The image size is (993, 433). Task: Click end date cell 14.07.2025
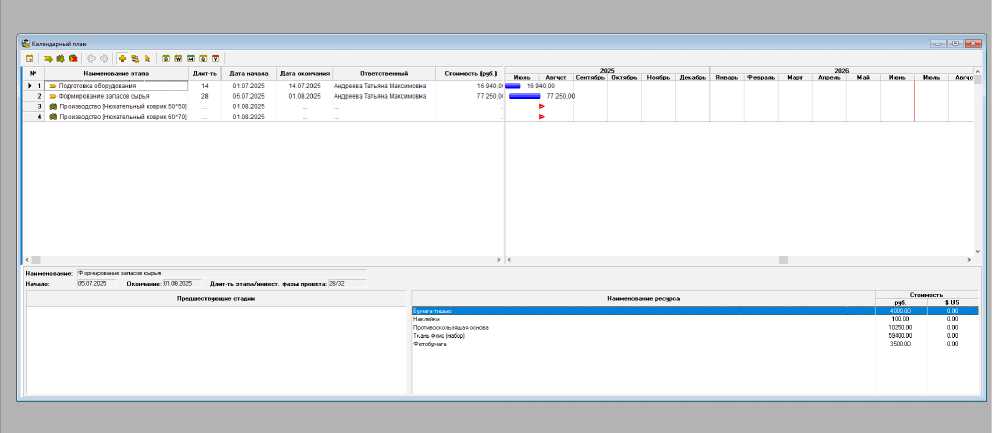coord(305,85)
